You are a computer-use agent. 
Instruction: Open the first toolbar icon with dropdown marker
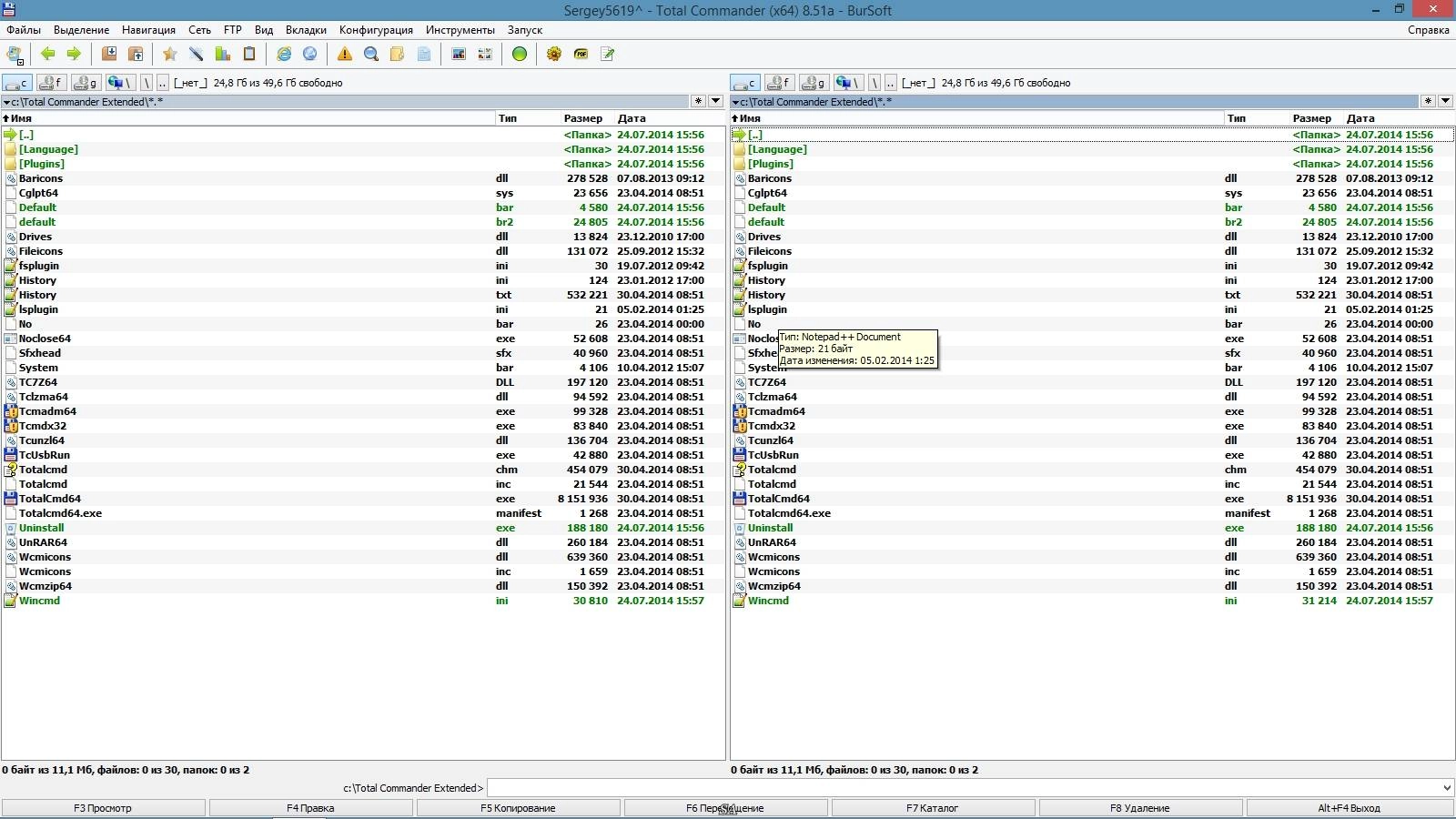tap(15, 55)
